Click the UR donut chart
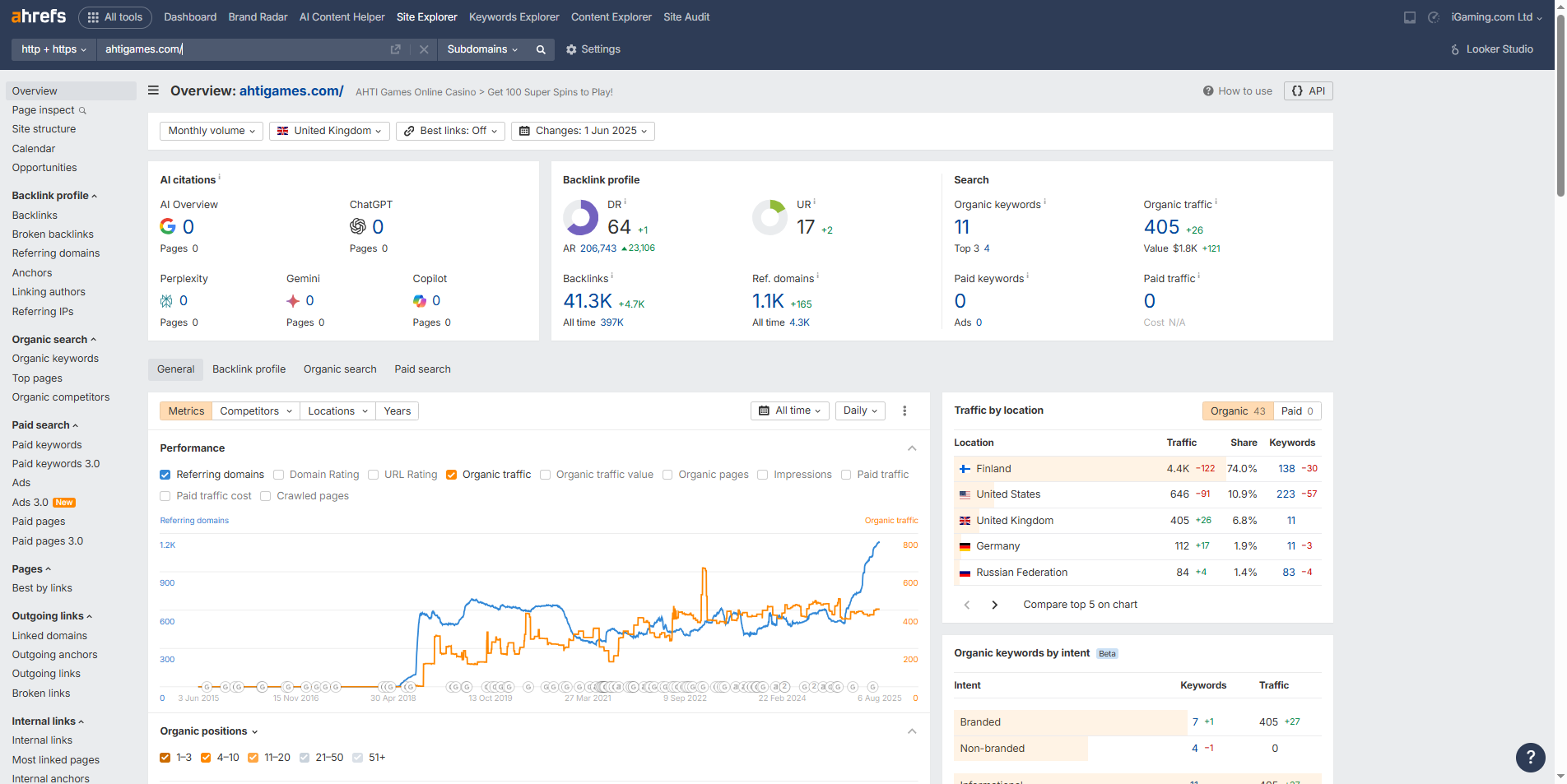The width and height of the screenshot is (1567, 784). [770, 218]
